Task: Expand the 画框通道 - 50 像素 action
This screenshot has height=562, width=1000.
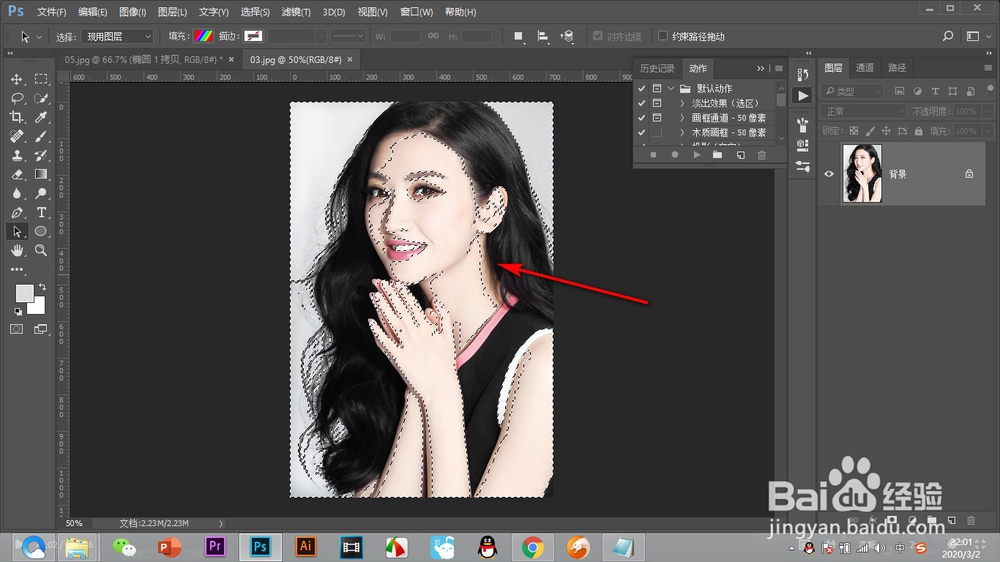Action: click(682, 117)
